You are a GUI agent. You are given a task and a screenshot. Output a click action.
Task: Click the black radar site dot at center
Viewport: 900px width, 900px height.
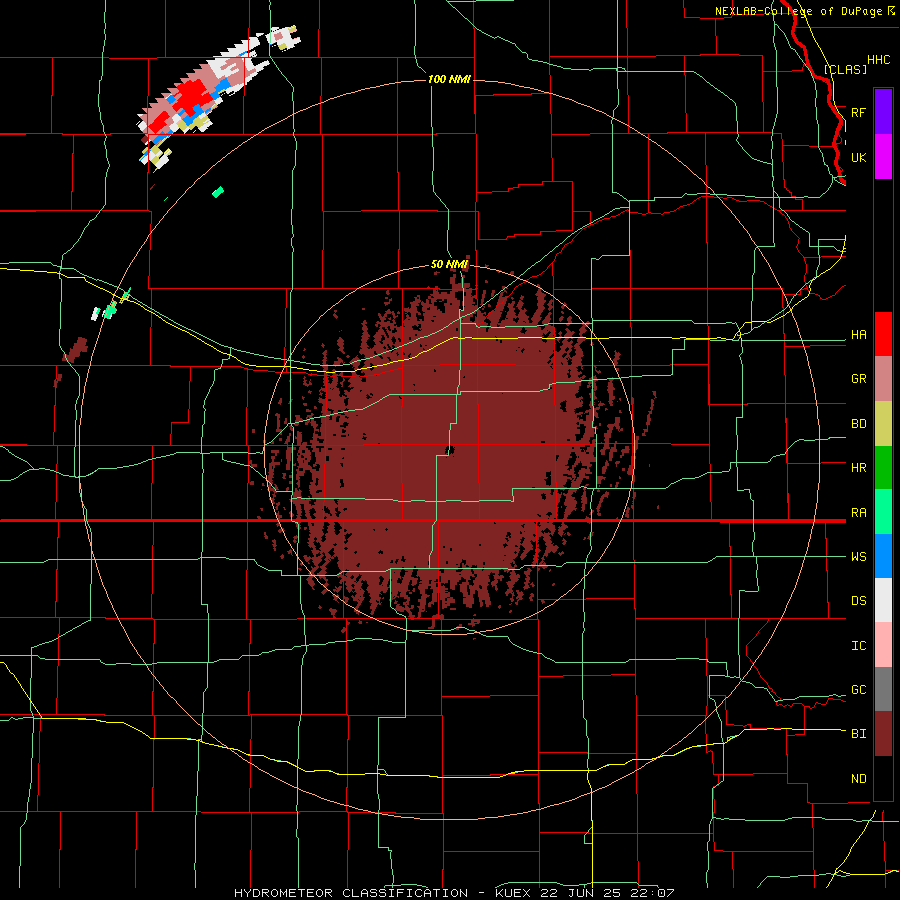(x=449, y=451)
